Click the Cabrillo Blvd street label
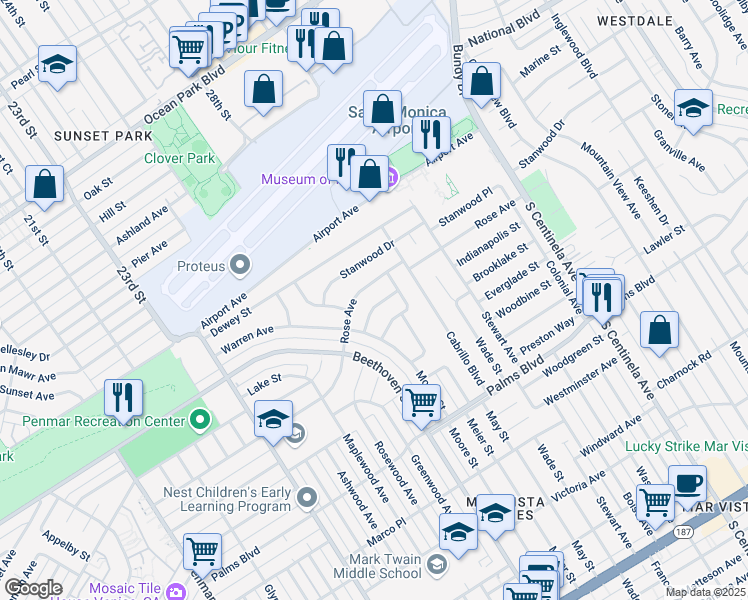The image size is (748, 600). [x=465, y=359]
